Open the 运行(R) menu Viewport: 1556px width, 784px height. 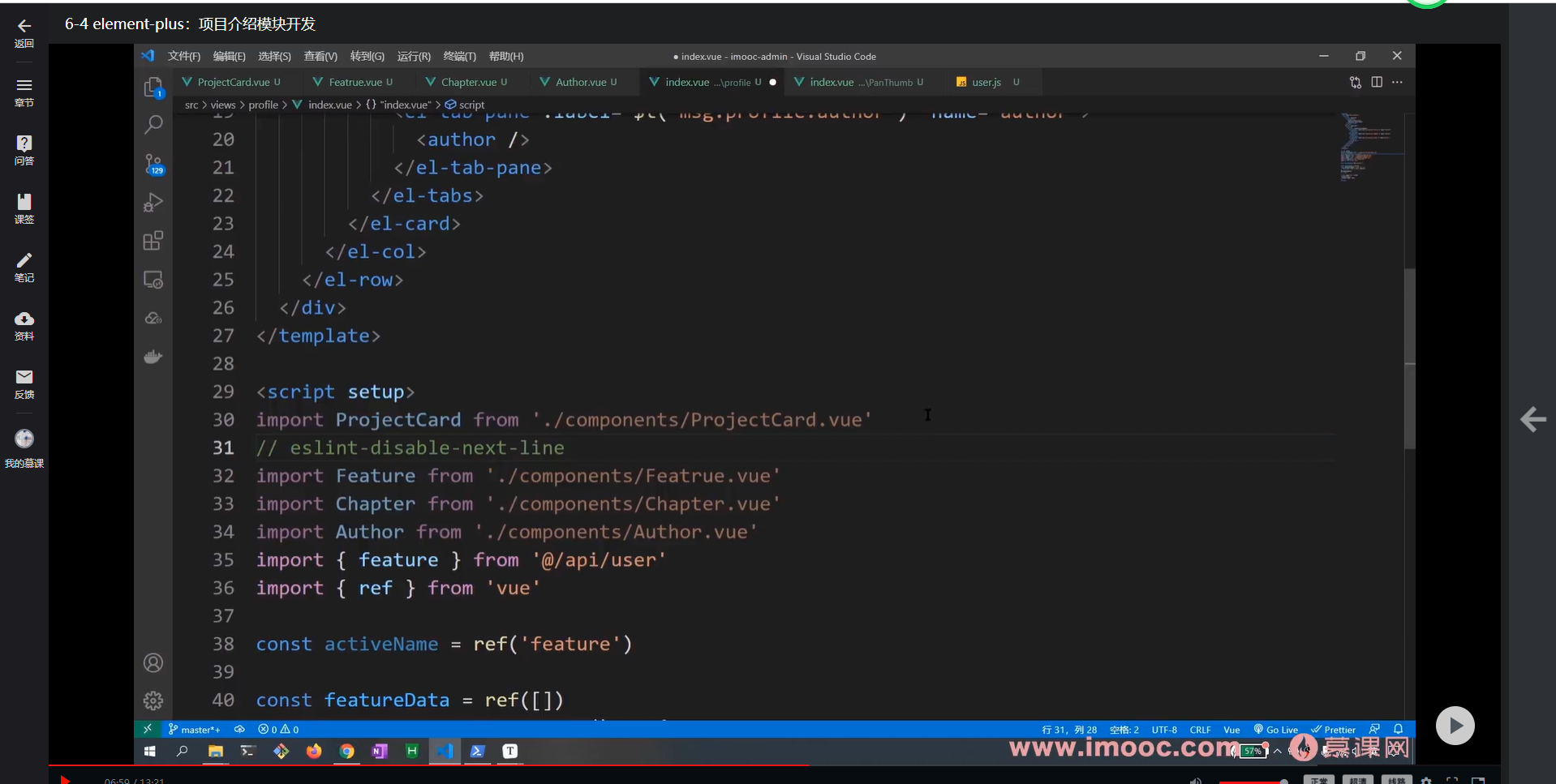(414, 56)
